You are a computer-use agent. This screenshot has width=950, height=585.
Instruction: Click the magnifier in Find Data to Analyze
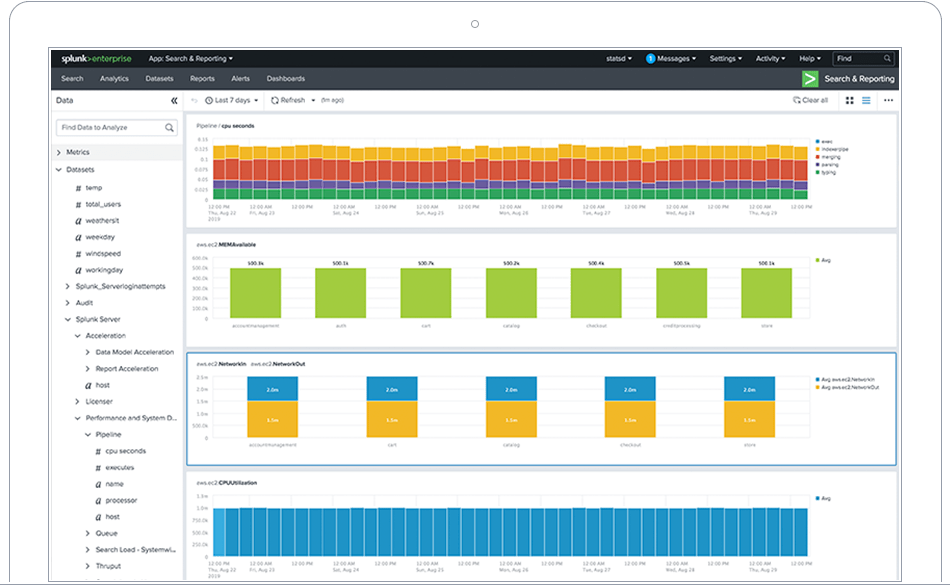point(170,127)
